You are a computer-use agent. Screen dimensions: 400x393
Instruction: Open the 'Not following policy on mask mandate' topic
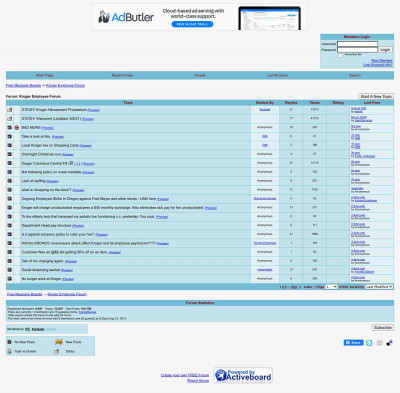51,172
